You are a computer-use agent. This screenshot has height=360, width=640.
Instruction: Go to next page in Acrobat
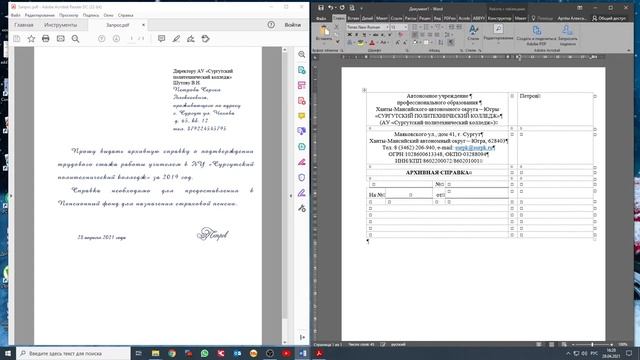click(116, 39)
